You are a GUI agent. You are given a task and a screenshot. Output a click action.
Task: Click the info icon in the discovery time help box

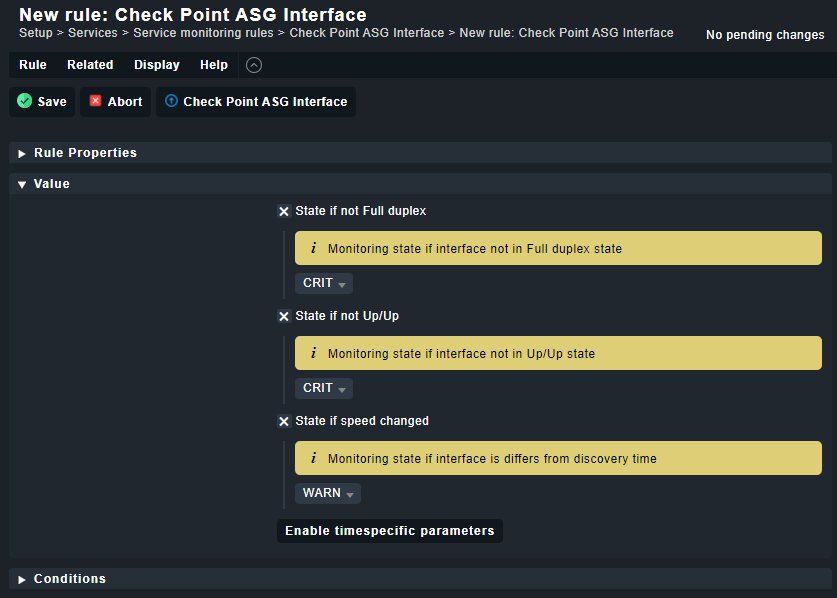tap(313, 458)
